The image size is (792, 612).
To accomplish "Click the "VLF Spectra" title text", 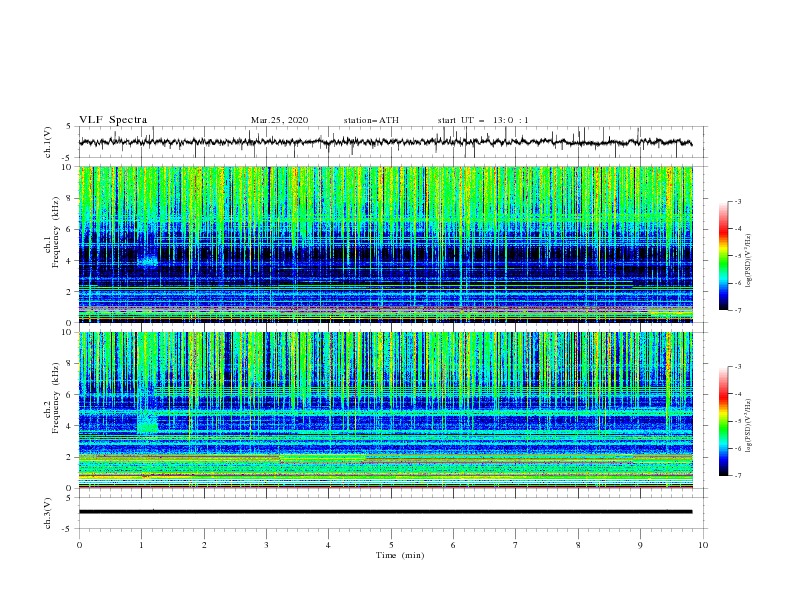I will click(x=113, y=120).
